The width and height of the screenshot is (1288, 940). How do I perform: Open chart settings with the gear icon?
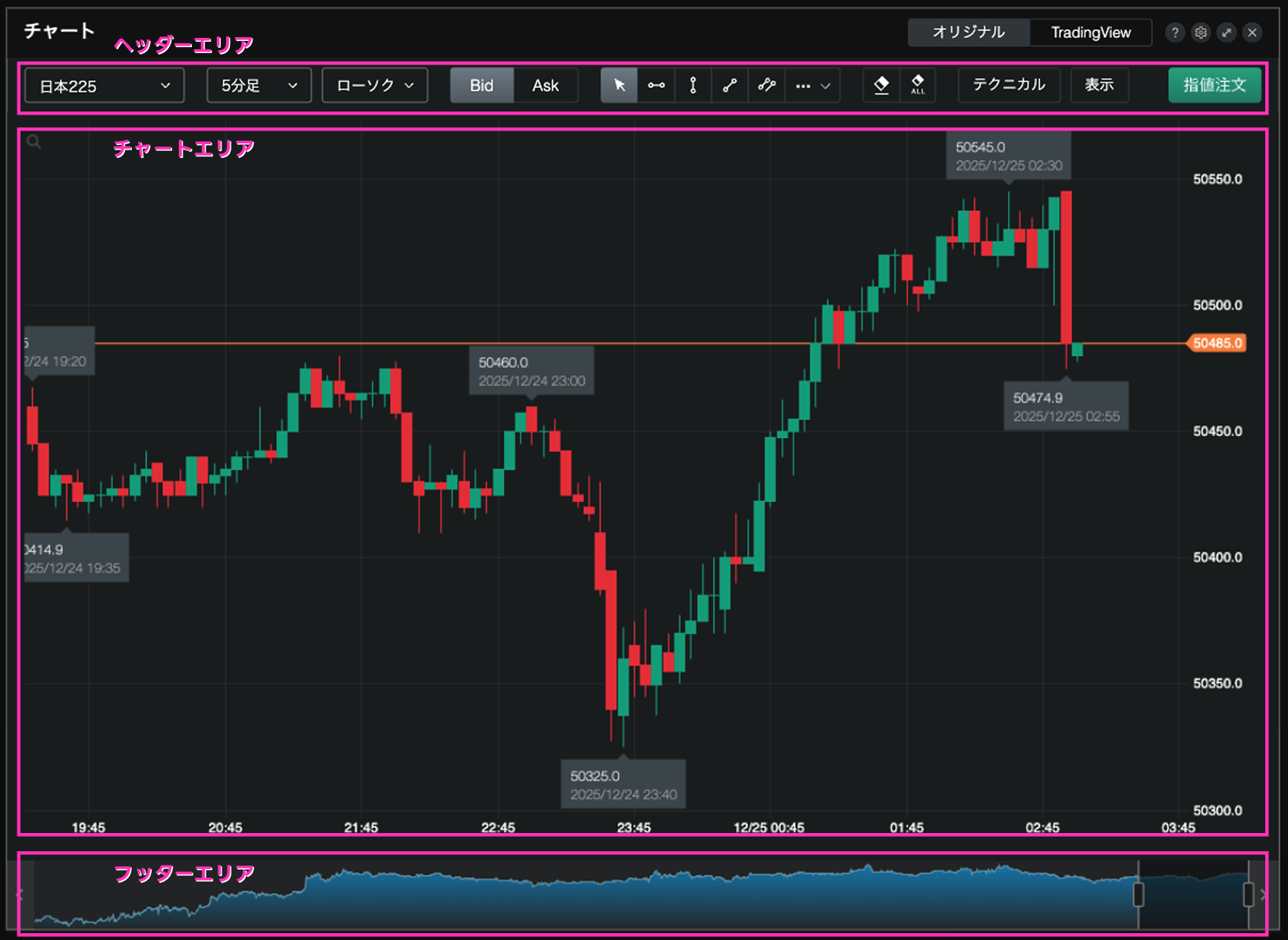point(1200,33)
